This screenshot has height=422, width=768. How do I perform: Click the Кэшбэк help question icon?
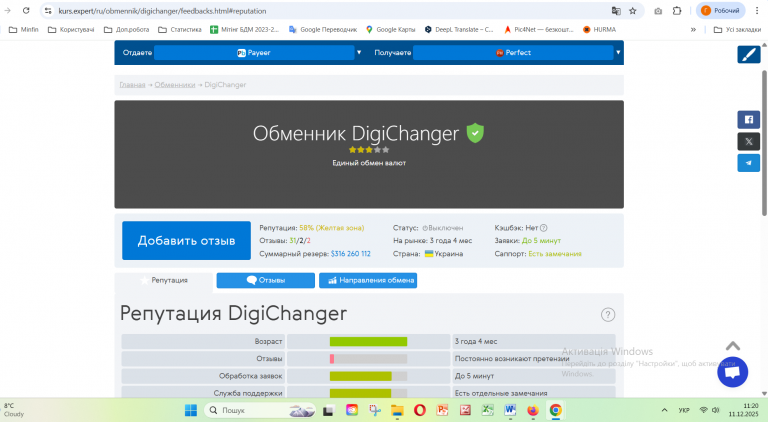[544, 228]
